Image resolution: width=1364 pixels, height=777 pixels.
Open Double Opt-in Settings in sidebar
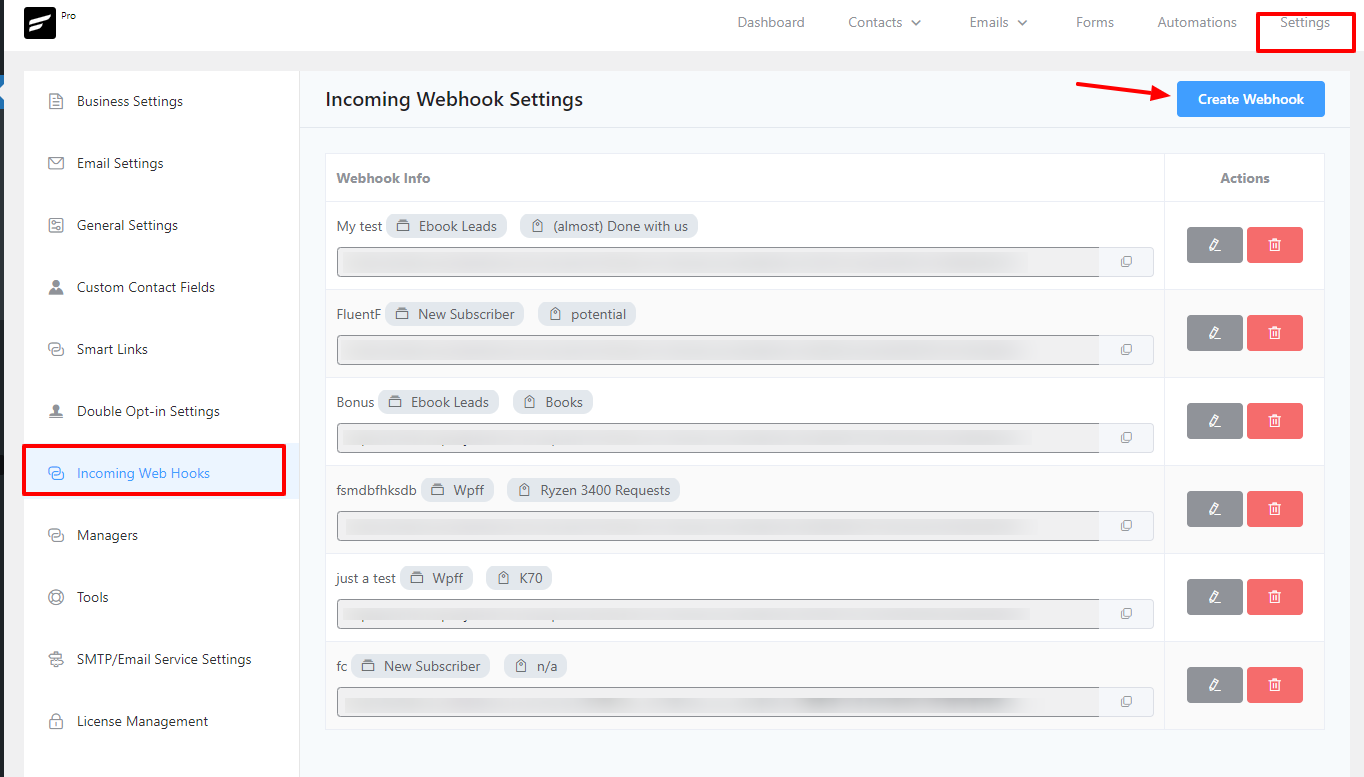pyautogui.click(x=148, y=410)
